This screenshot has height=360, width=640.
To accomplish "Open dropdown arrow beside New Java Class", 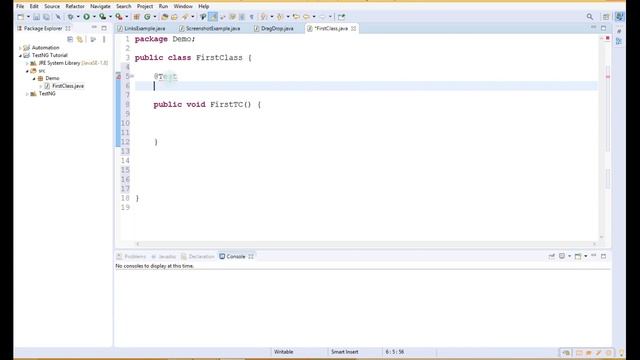I will (155, 17).
